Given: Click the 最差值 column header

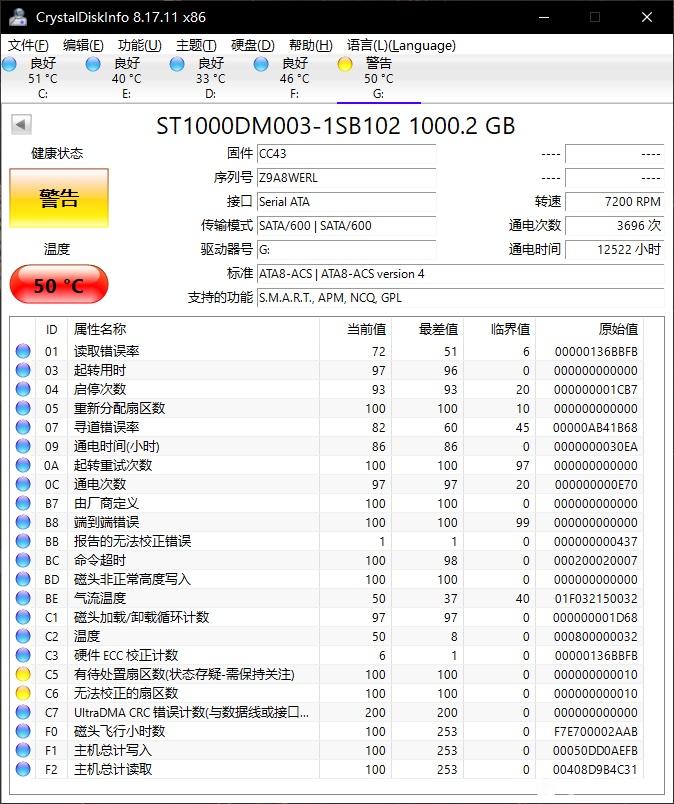Looking at the screenshot, I should [427, 329].
